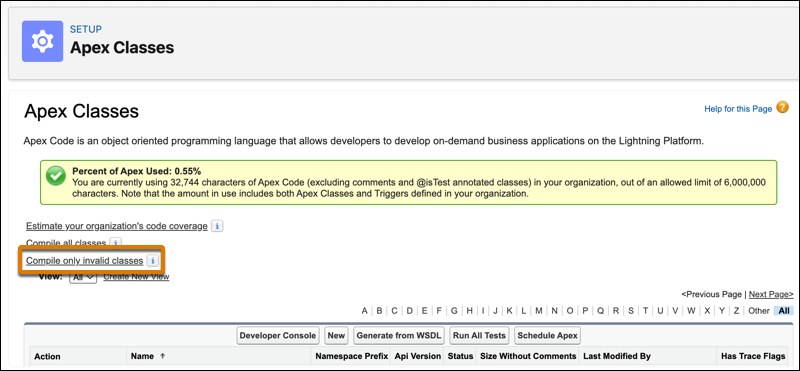
Task: Click the Status column header
Action: point(461,356)
